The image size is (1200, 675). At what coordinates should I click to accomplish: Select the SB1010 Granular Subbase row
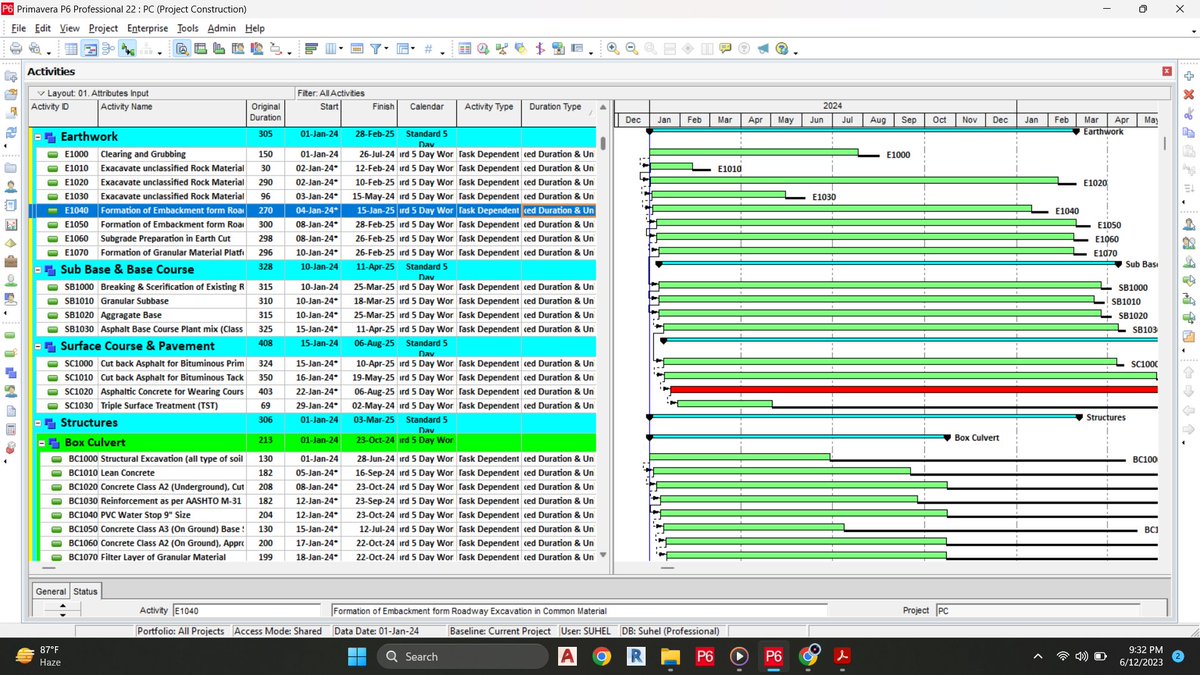pyautogui.click(x=313, y=301)
